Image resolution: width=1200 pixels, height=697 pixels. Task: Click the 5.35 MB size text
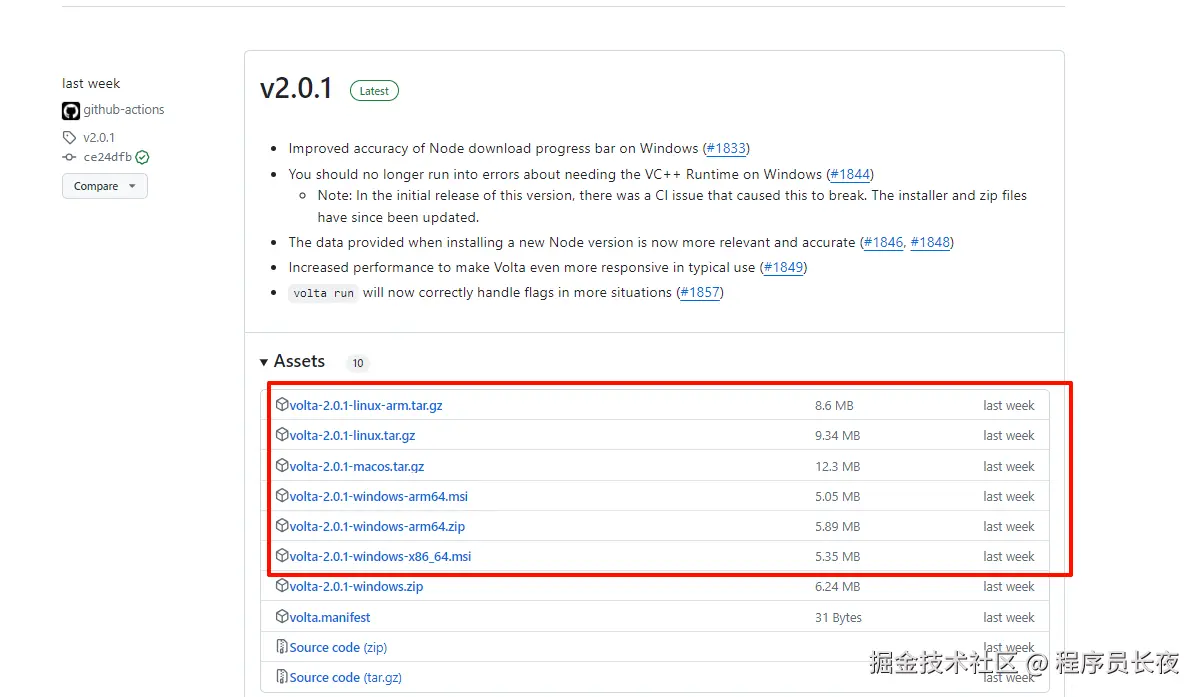837,556
